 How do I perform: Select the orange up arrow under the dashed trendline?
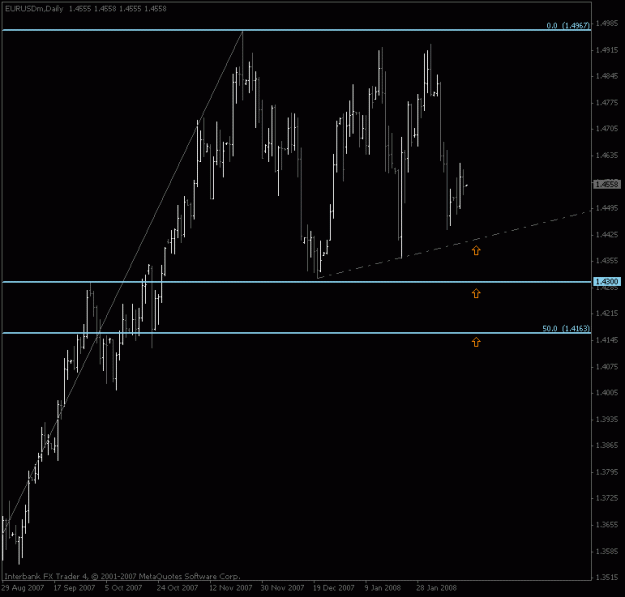pos(476,250)
